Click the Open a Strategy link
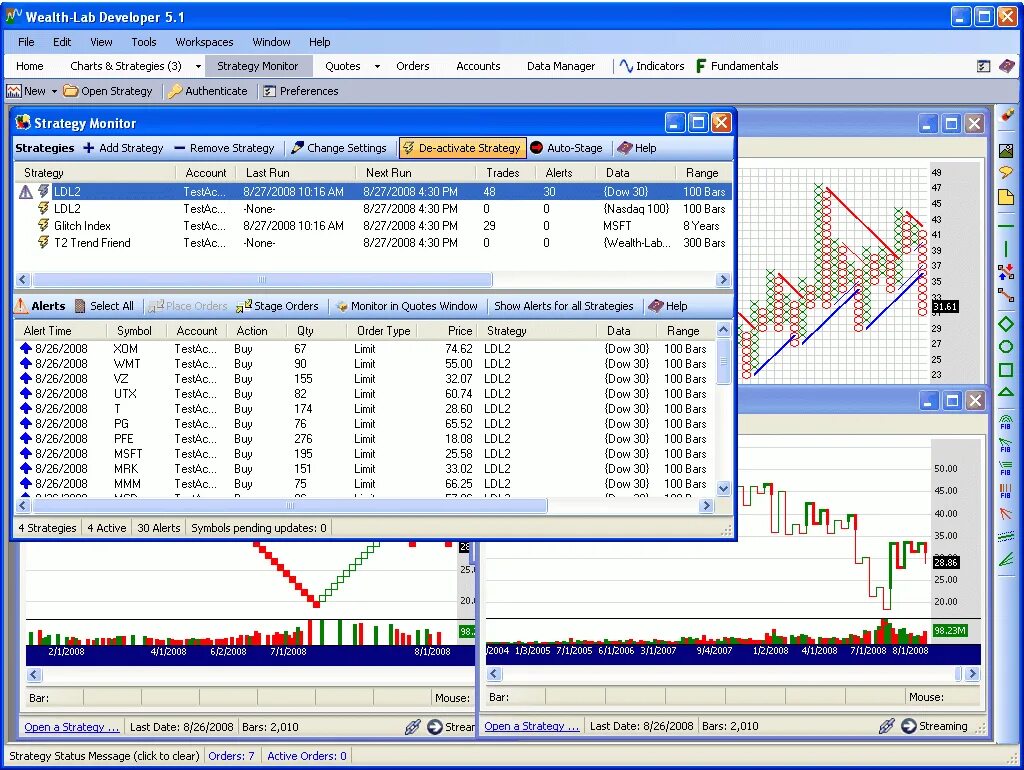1024x770 pixels. [x=70, y=726]
